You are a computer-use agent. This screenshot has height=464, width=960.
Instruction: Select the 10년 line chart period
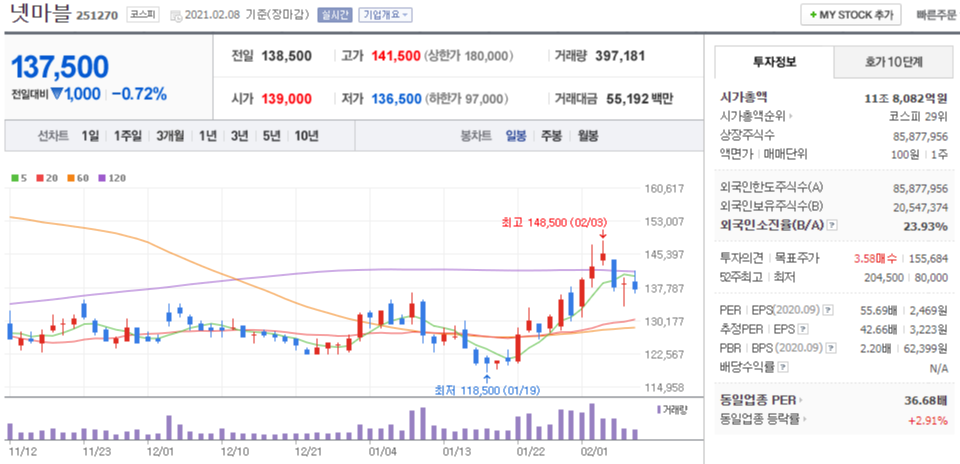tap(306, 136)
